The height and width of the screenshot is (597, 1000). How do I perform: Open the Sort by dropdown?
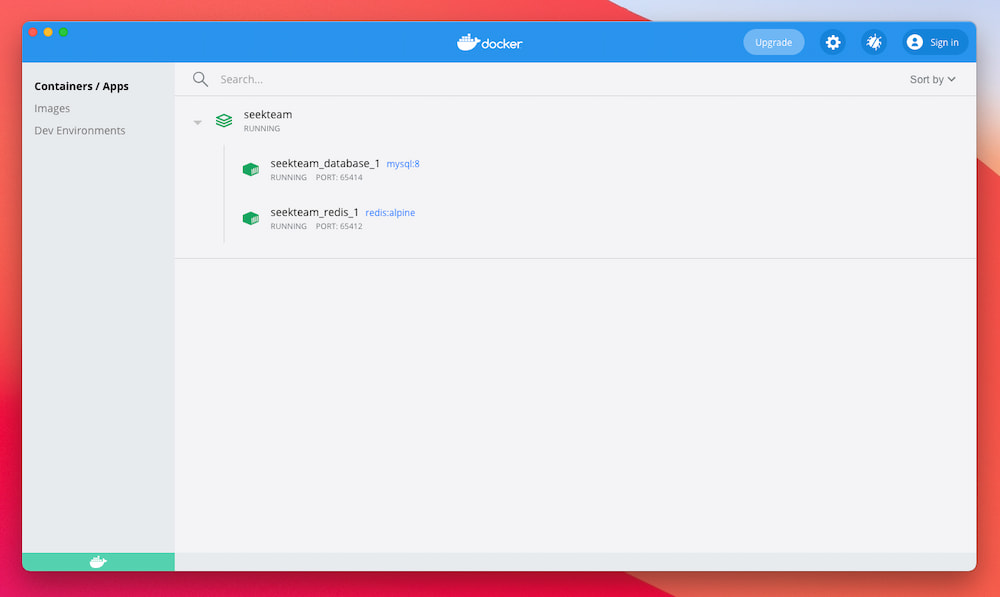(932, 79)
